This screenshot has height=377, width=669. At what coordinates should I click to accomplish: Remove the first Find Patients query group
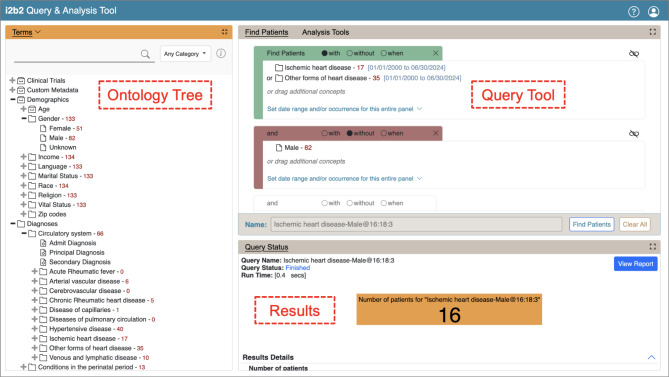pos(435,53)
